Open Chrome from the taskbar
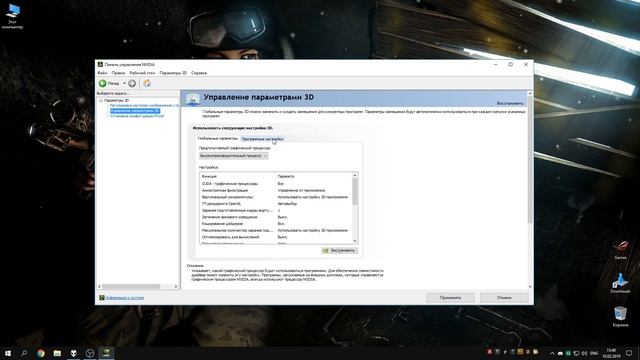 [41, 353]
